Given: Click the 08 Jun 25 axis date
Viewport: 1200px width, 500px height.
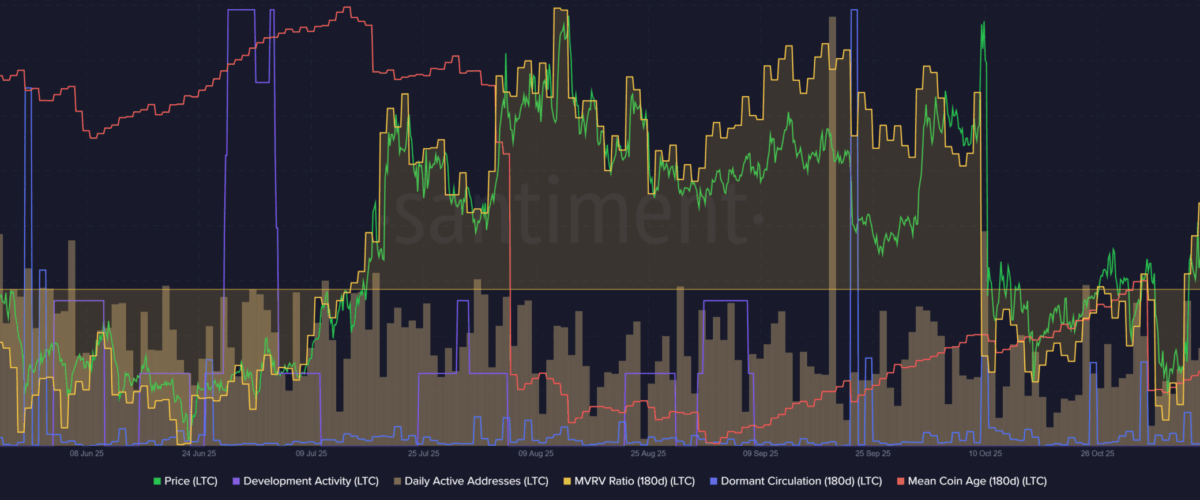Looking at the screenshot, I should pos(87,453).
